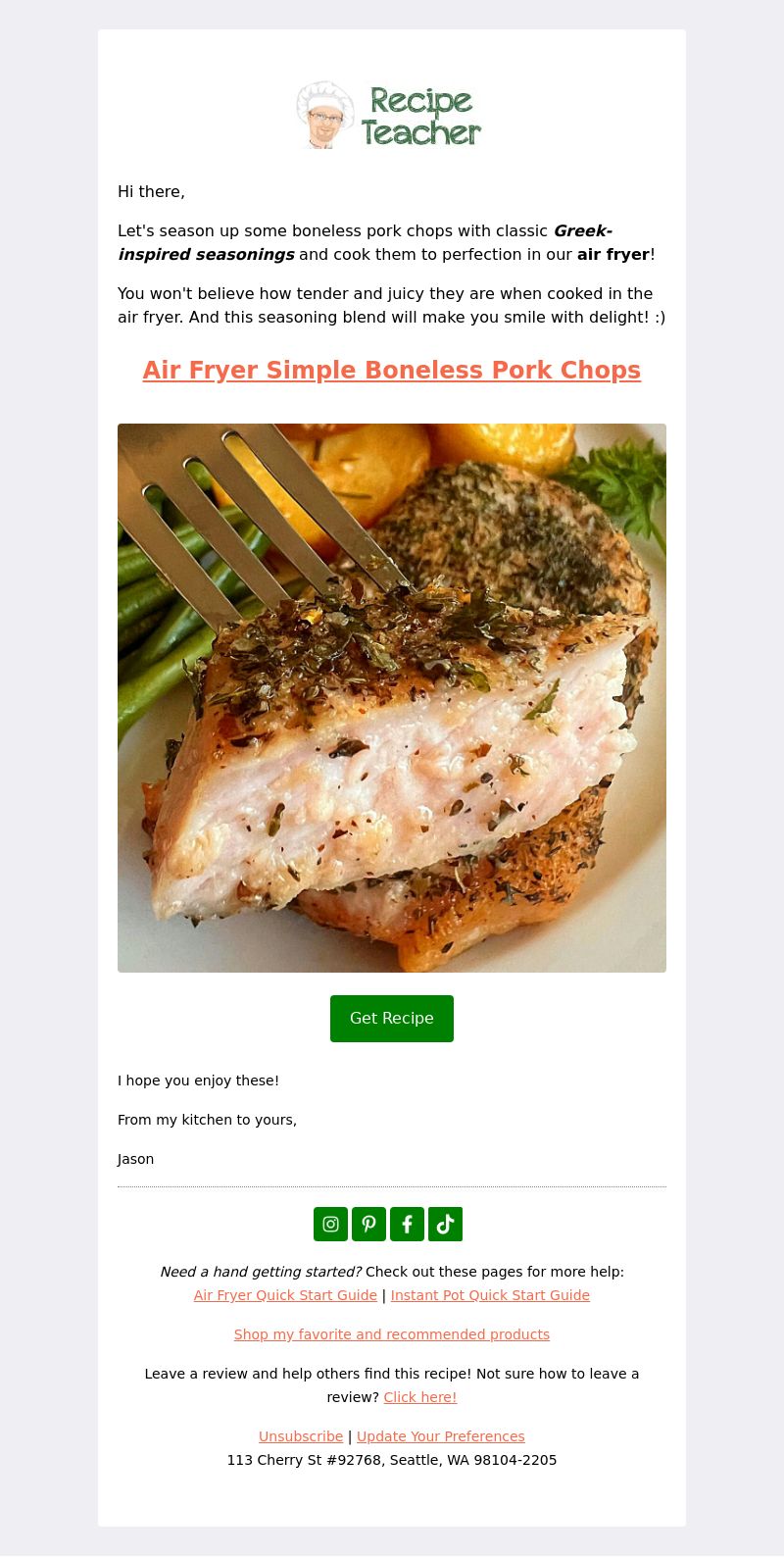
Task: Open the TikTok social icon
Action: [445, 1224]
